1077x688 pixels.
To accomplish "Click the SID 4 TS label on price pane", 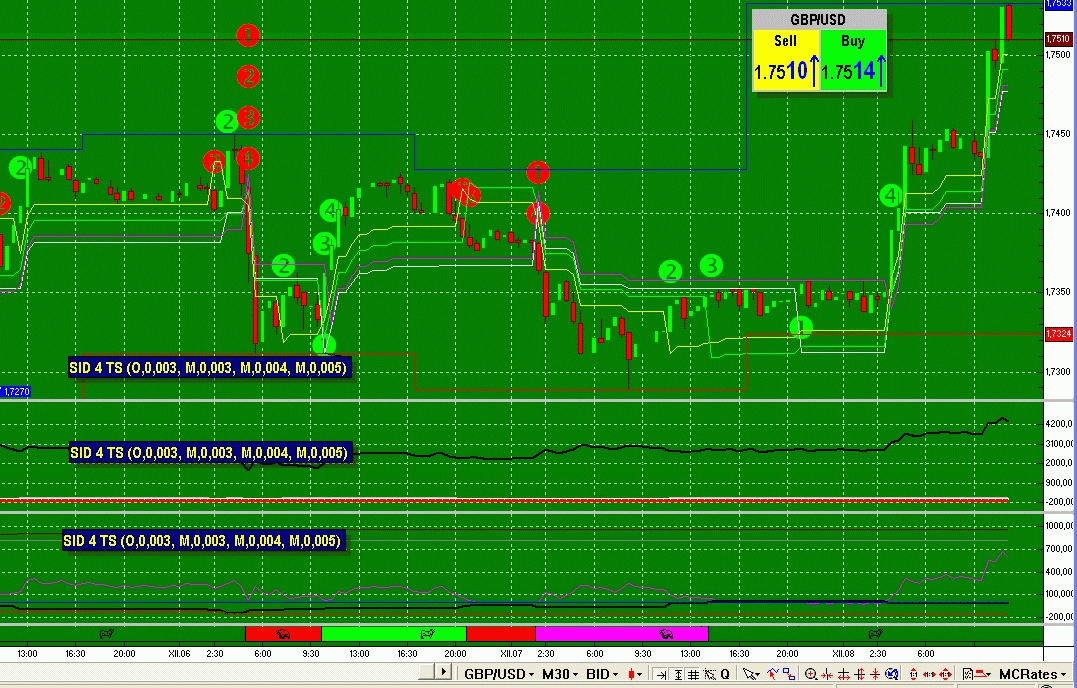I will pos(208,368).
